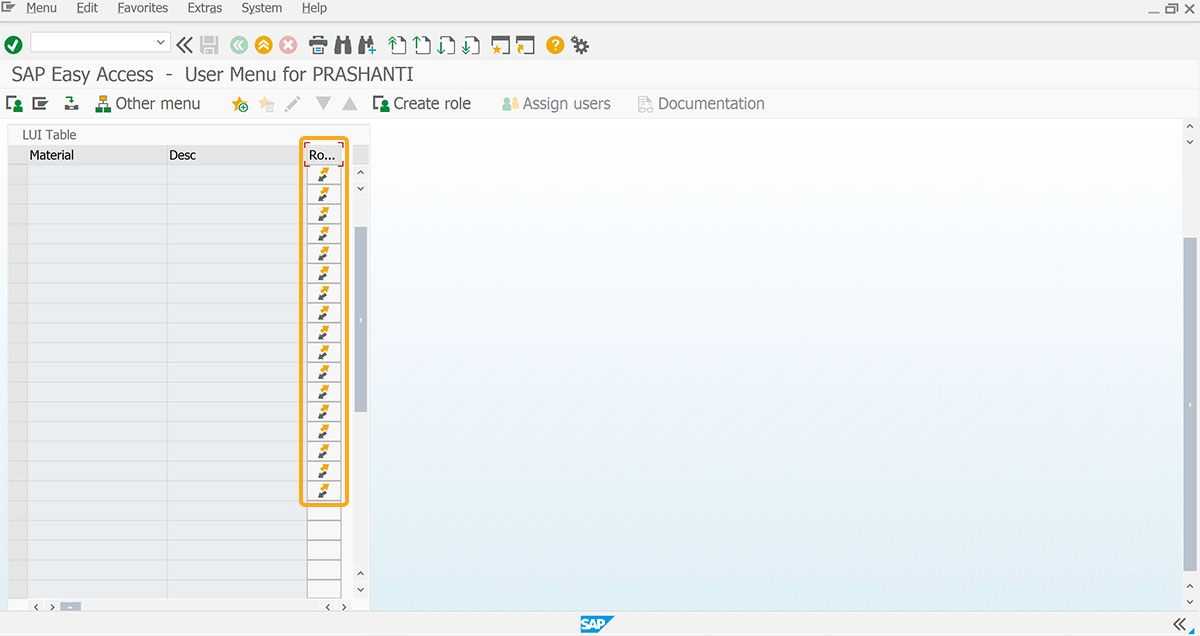
Task: Click the Assign users button
Action: tap(556, 103)
